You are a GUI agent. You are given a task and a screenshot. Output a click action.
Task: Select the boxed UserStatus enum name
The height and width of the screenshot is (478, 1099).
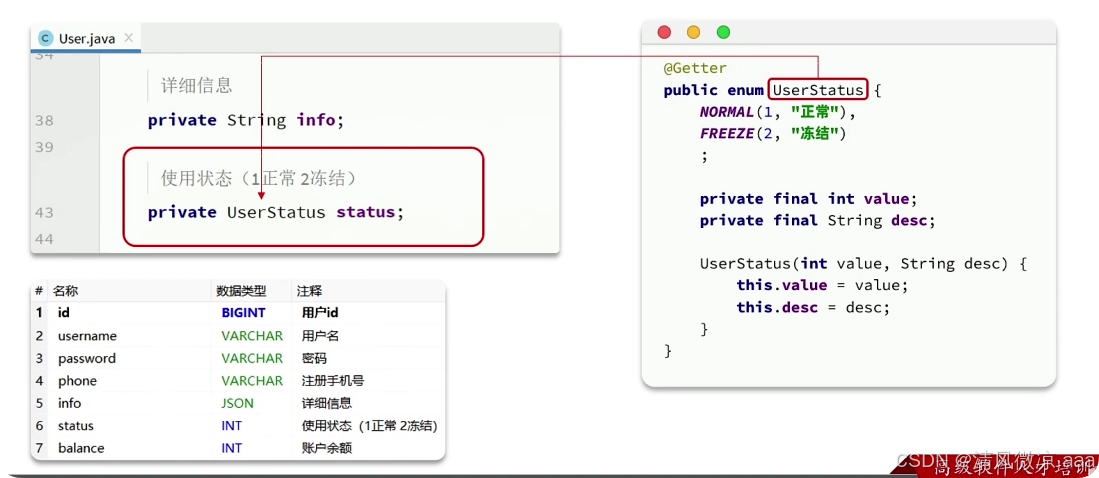[x=818, y=90]
